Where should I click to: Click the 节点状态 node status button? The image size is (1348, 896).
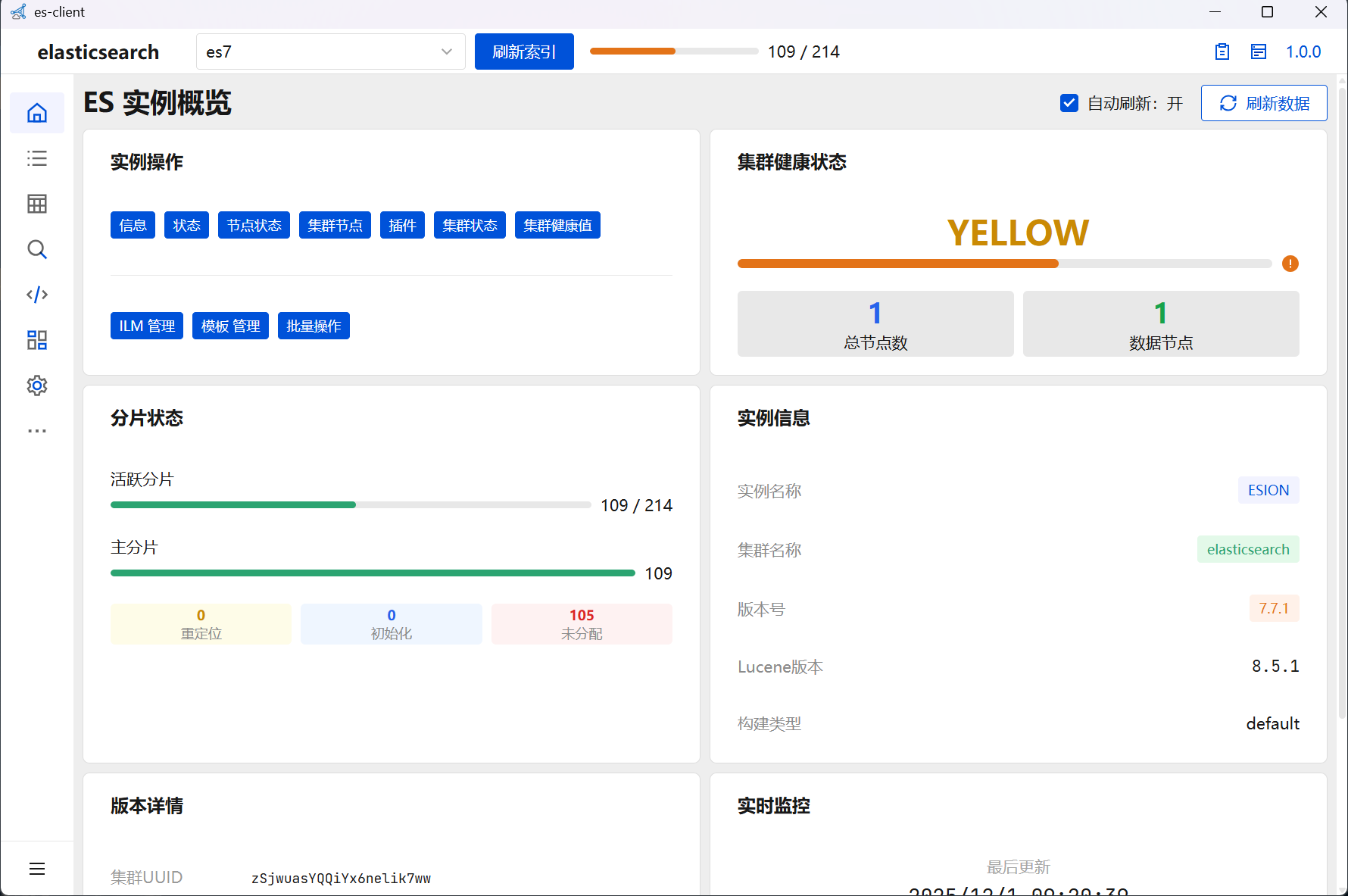coord(254,225)
